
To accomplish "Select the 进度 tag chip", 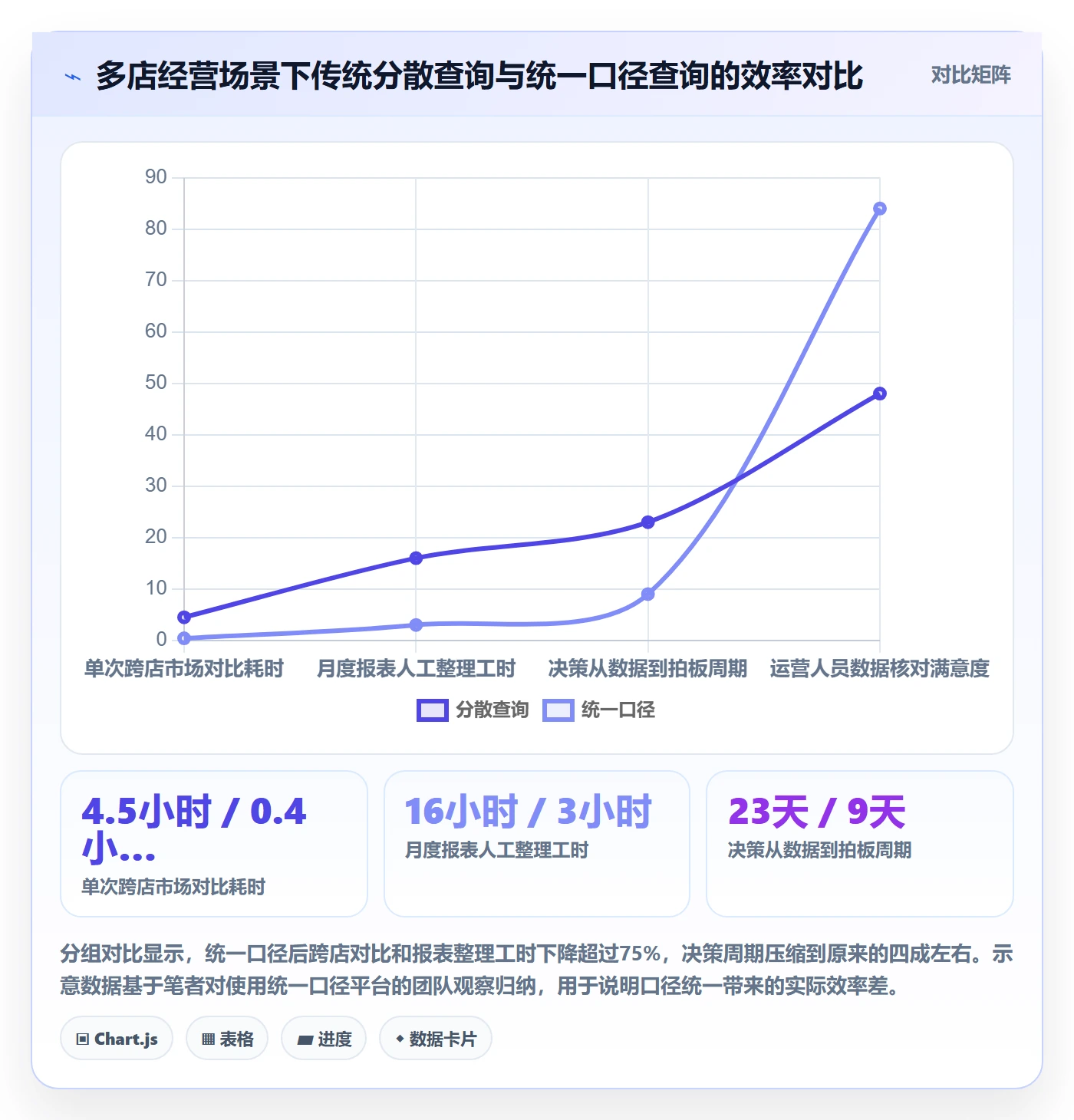I will click(324, 1039).
